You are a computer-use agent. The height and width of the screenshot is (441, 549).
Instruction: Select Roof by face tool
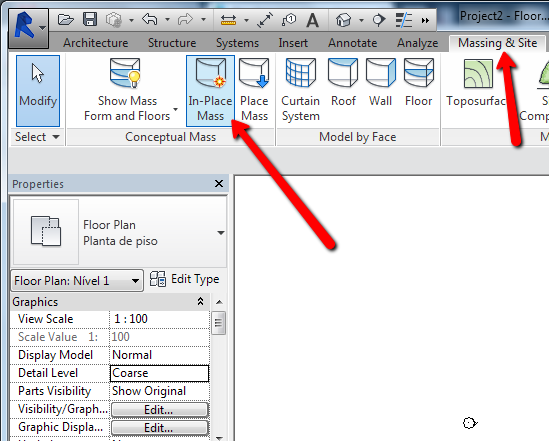click(x=343, y=83)
